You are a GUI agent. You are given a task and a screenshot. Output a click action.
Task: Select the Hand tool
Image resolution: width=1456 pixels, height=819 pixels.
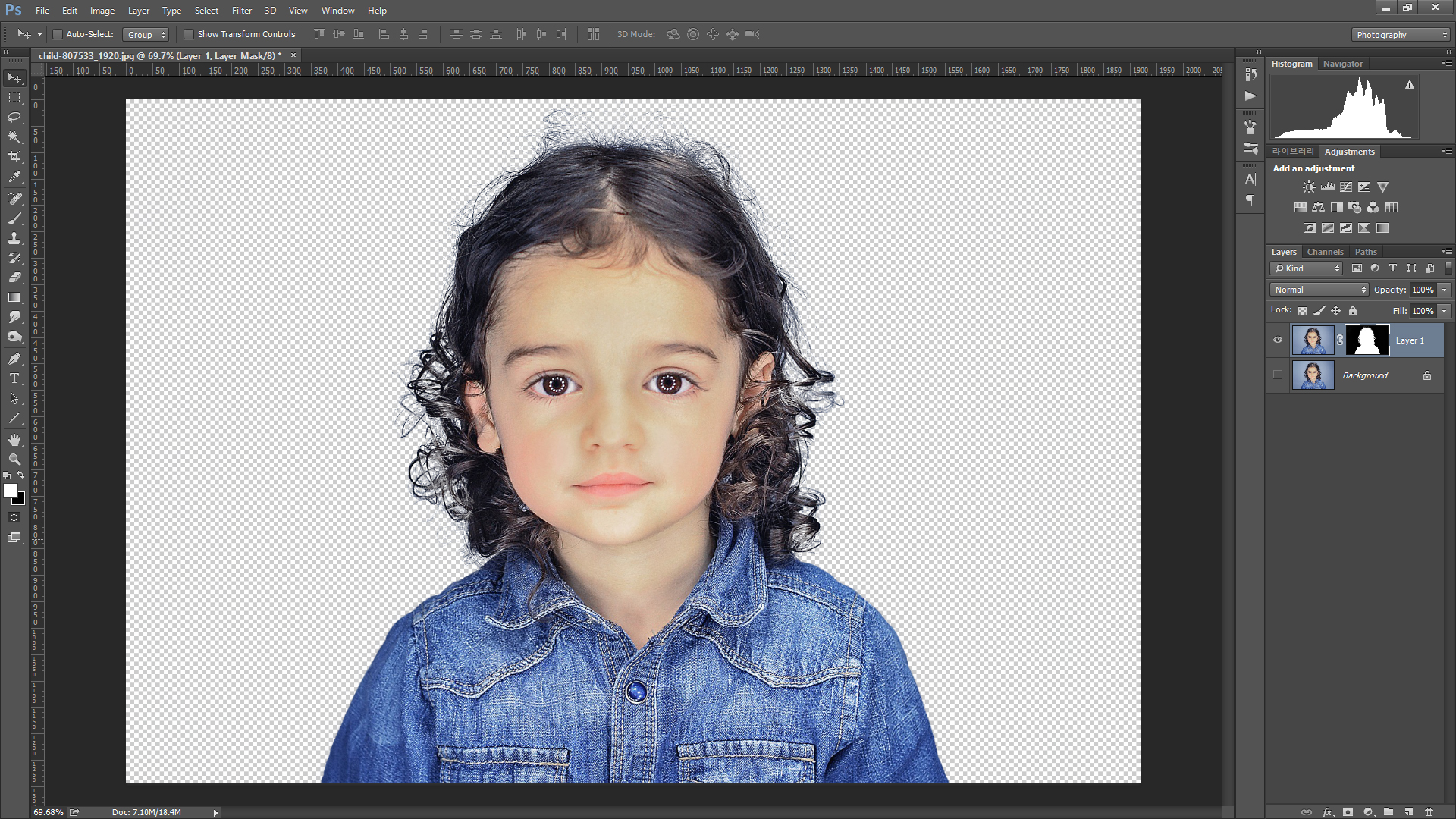14,440
